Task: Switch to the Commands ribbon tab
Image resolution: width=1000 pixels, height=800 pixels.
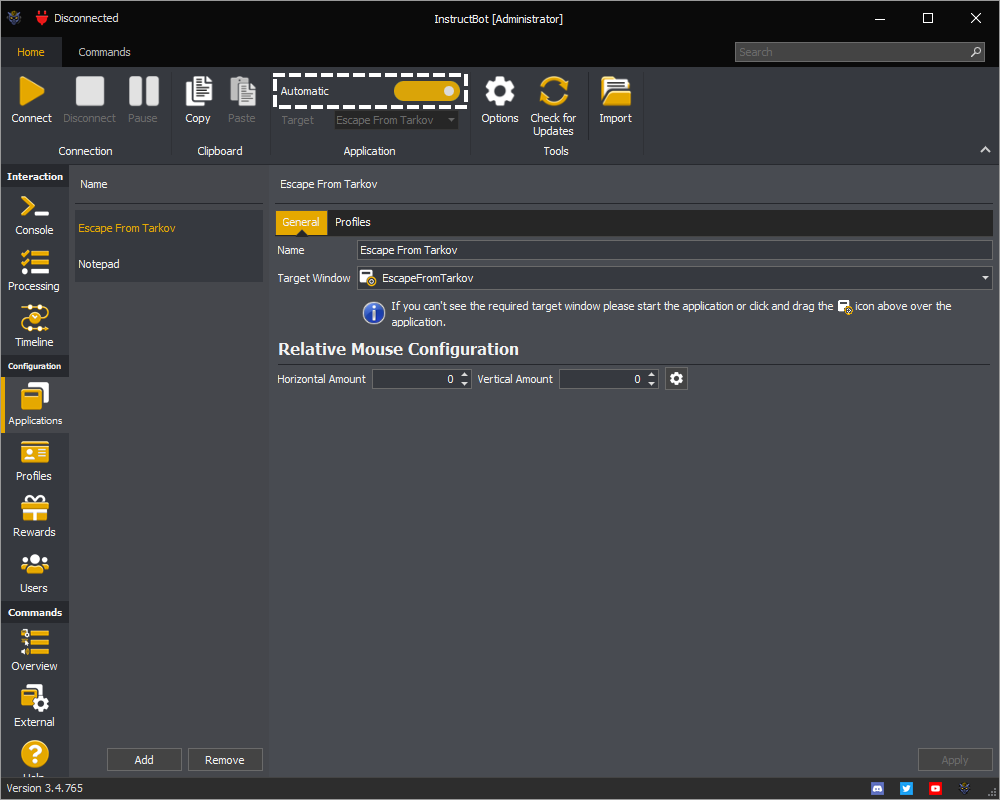Action: [x=105, y=52]
